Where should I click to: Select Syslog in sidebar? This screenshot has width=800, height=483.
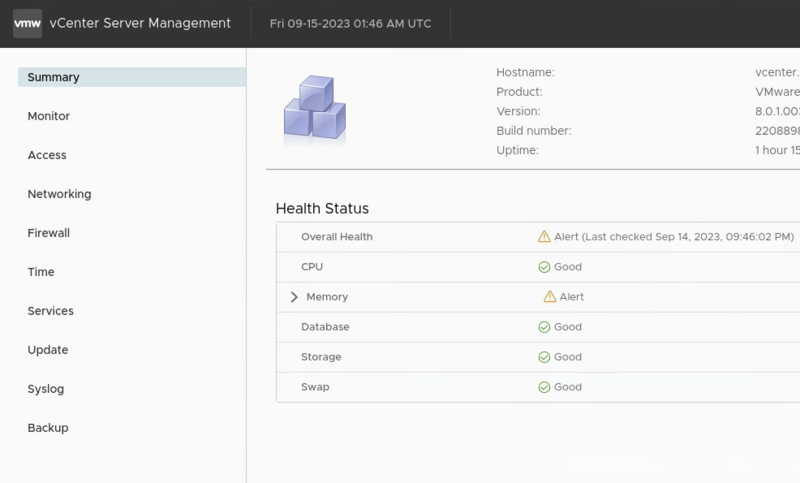46,389
